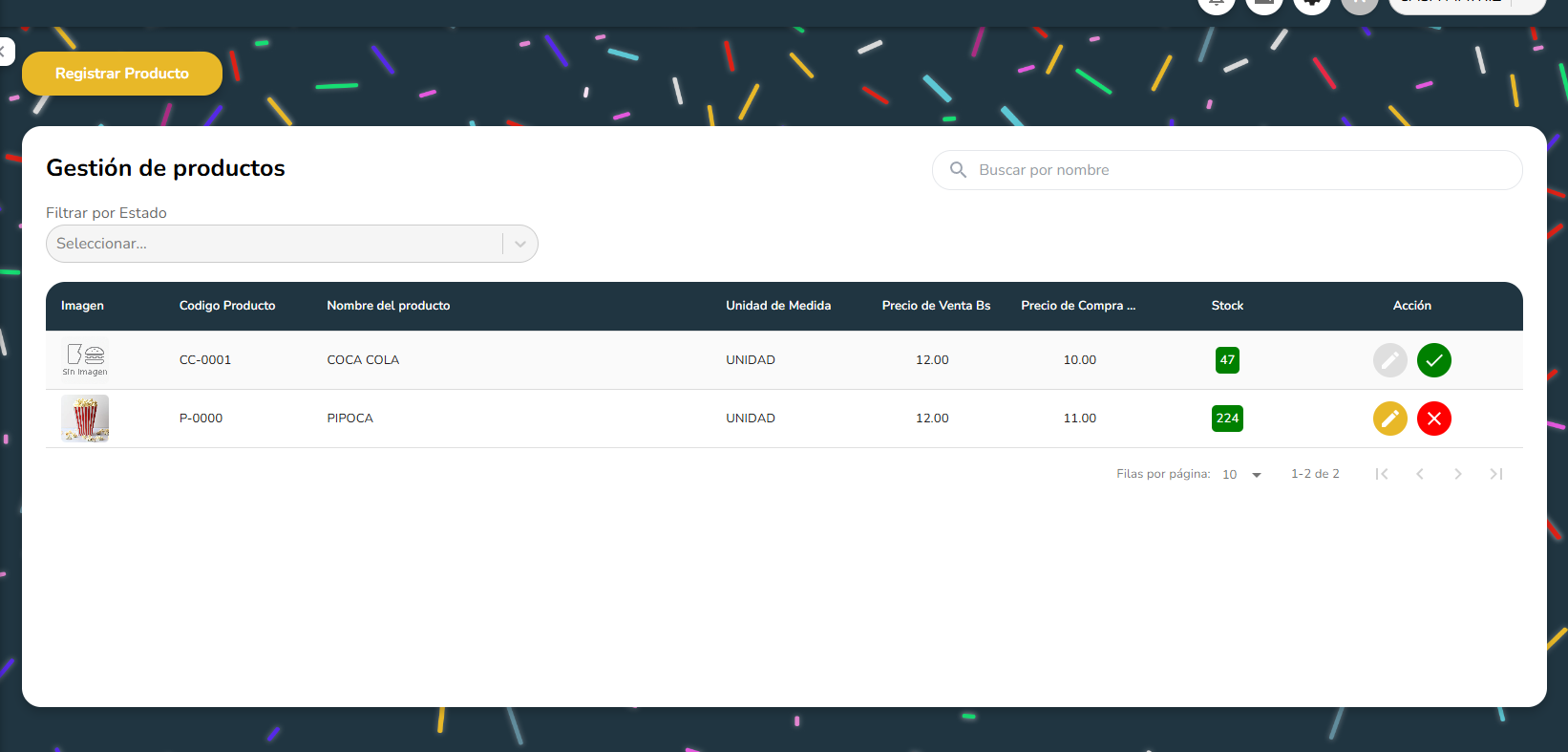1568x752 pixels.
Task: Click the greyed-out edit pencil for COCA COLA
Action: [1389, 360]
